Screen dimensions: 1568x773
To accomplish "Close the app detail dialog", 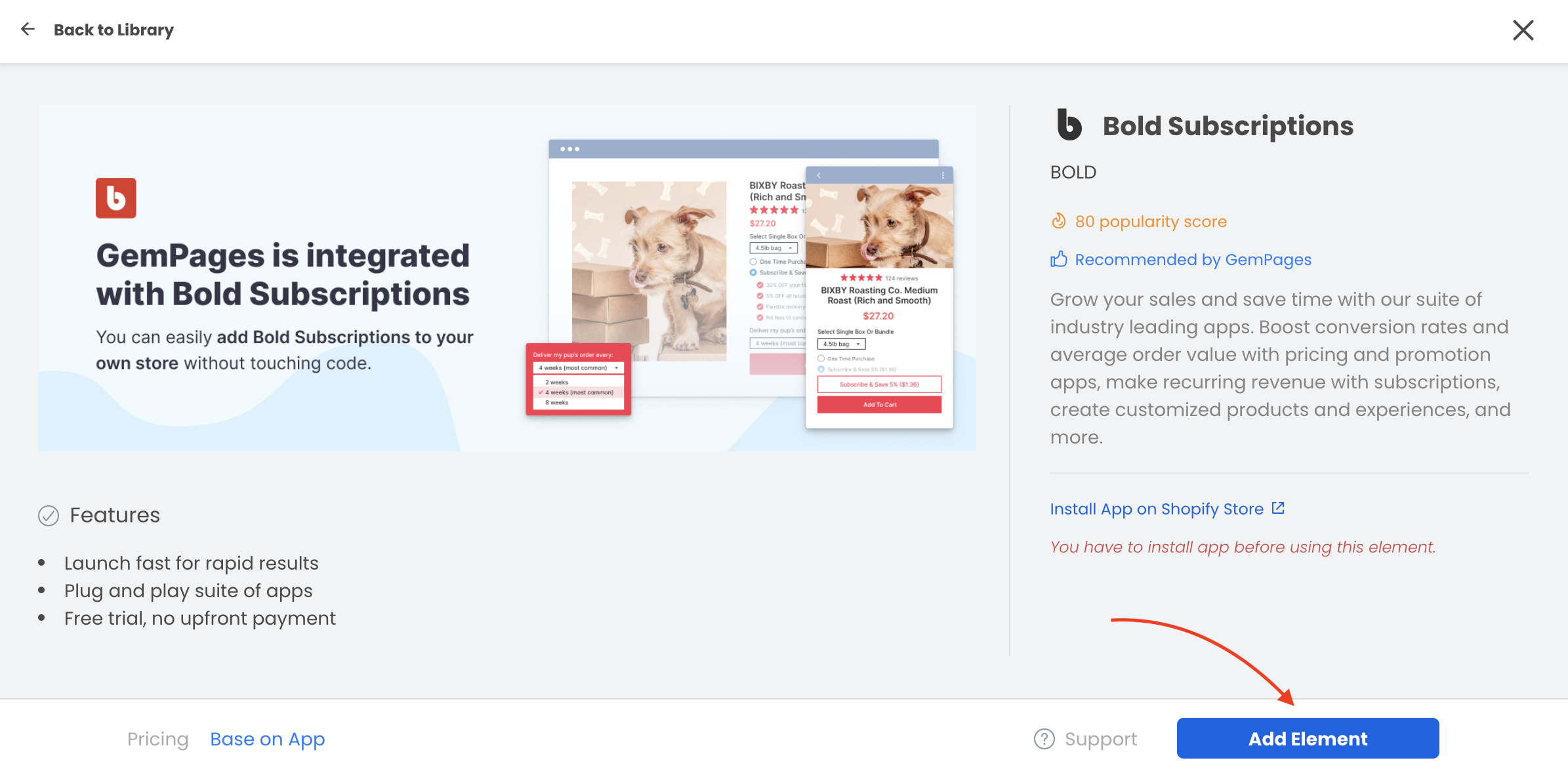I will pos(1523,30).
